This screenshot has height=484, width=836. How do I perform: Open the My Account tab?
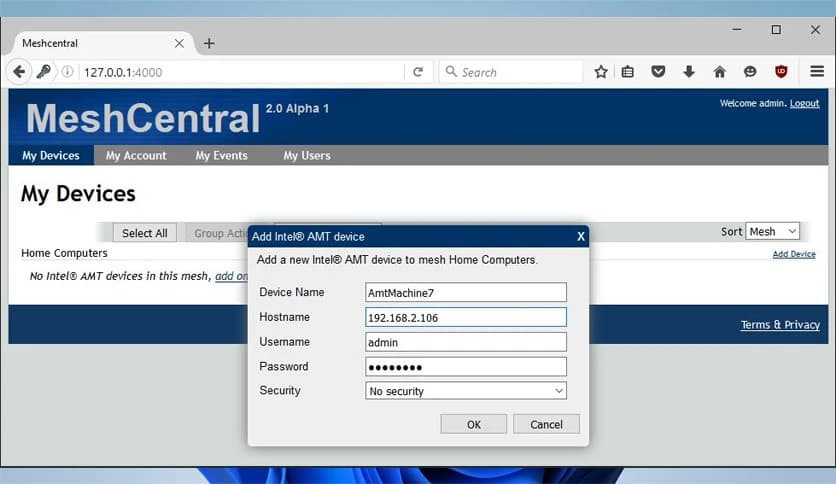click(136, 155)
